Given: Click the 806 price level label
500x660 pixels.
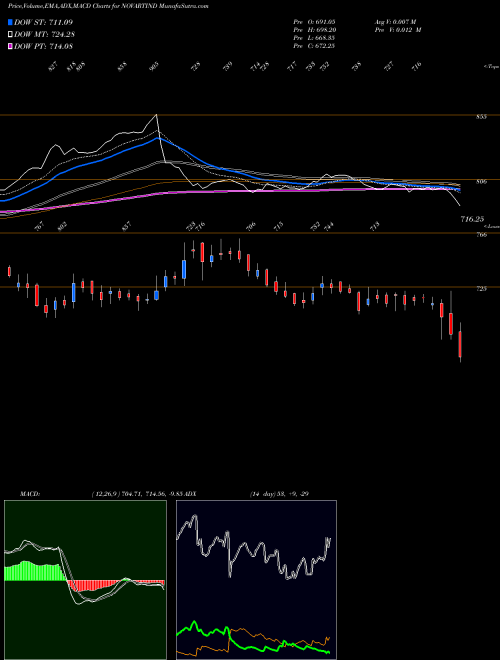Looking at the screenshot, I should tap(481, 182).
